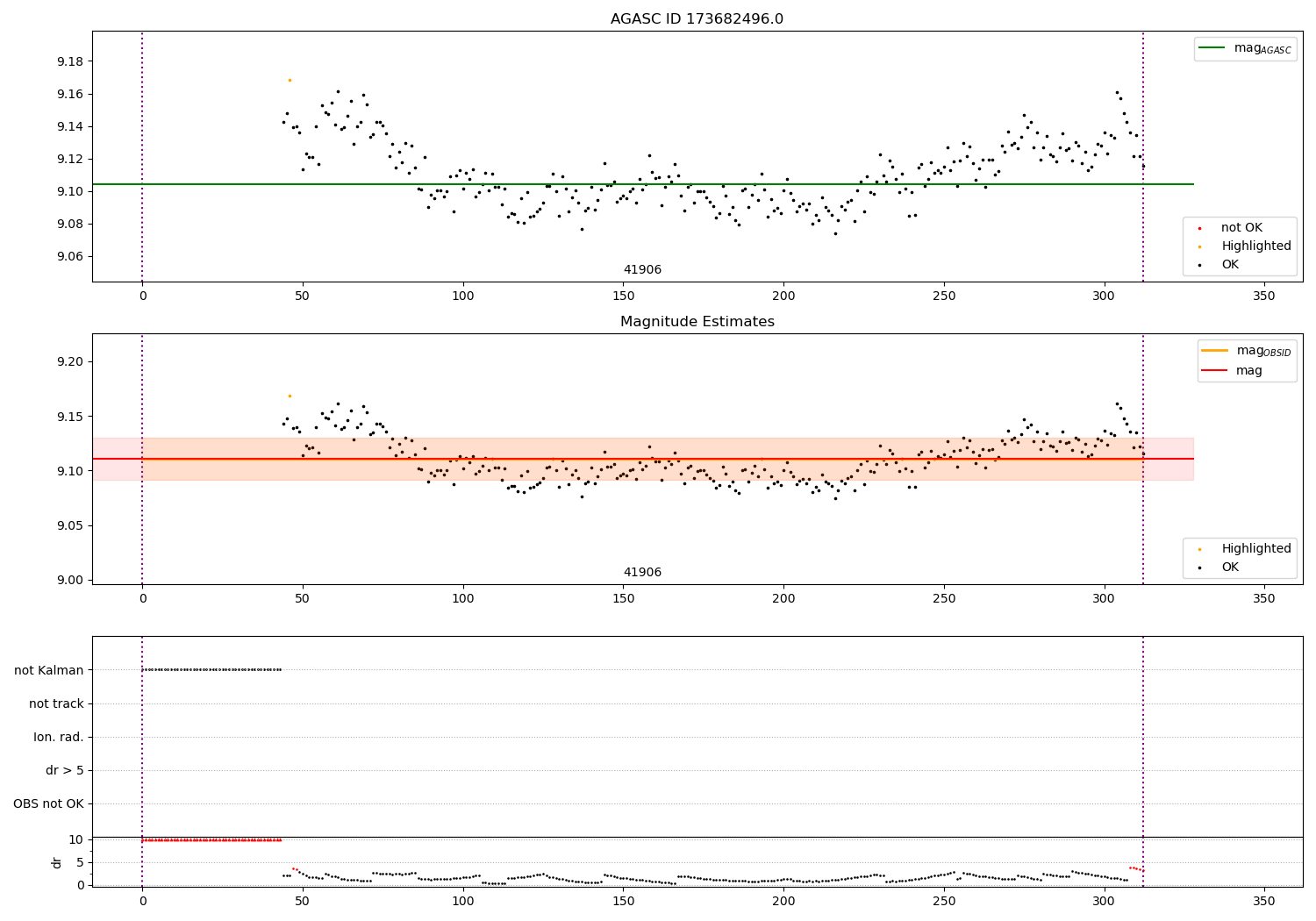The height and width of the screenshot is (921, 1316).
Task: Click the 9.06 tick label on the top plot
Action: 70,256
